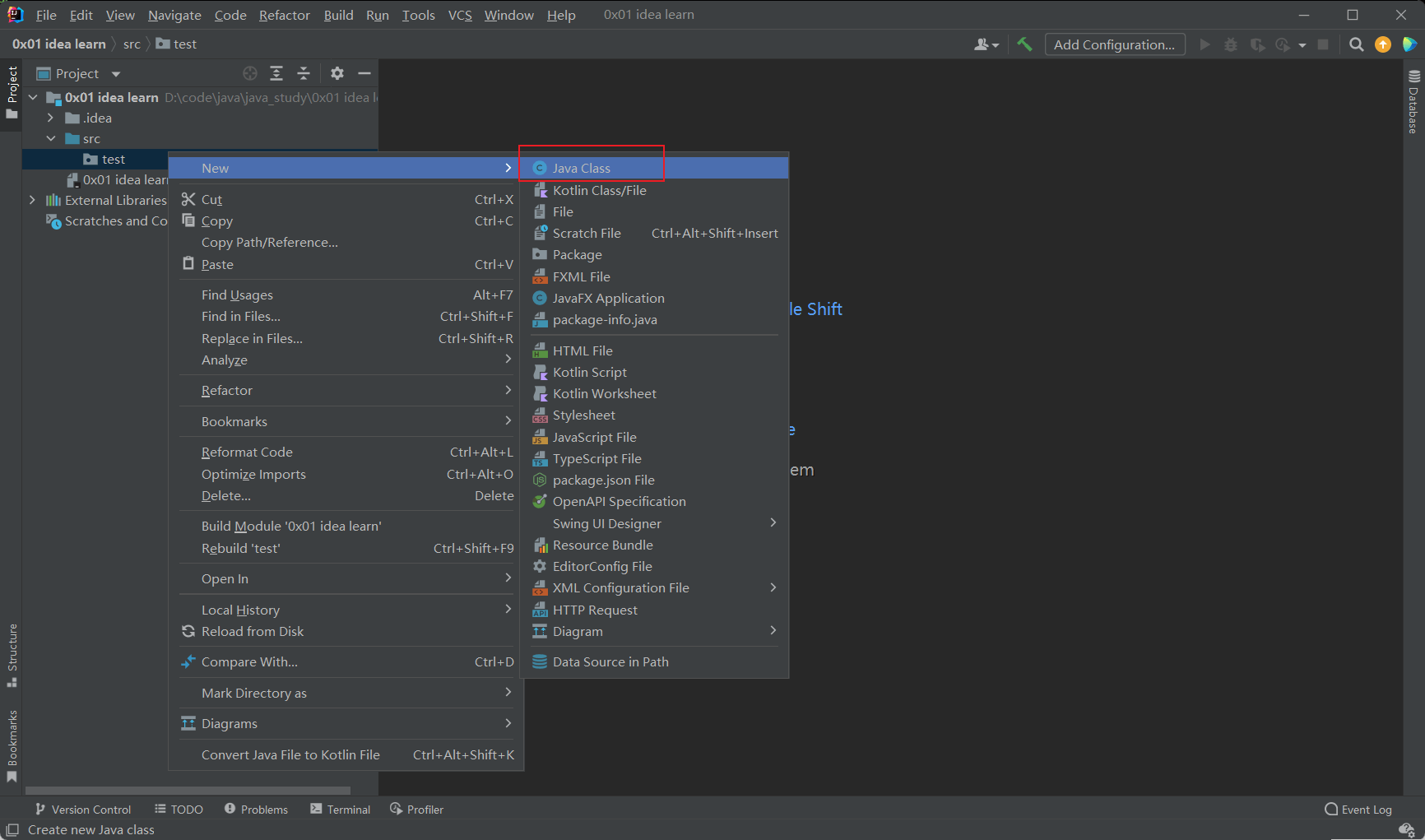Open the Terminal tool window
This screenshot has height=840, width=1425.
(340, 810)
